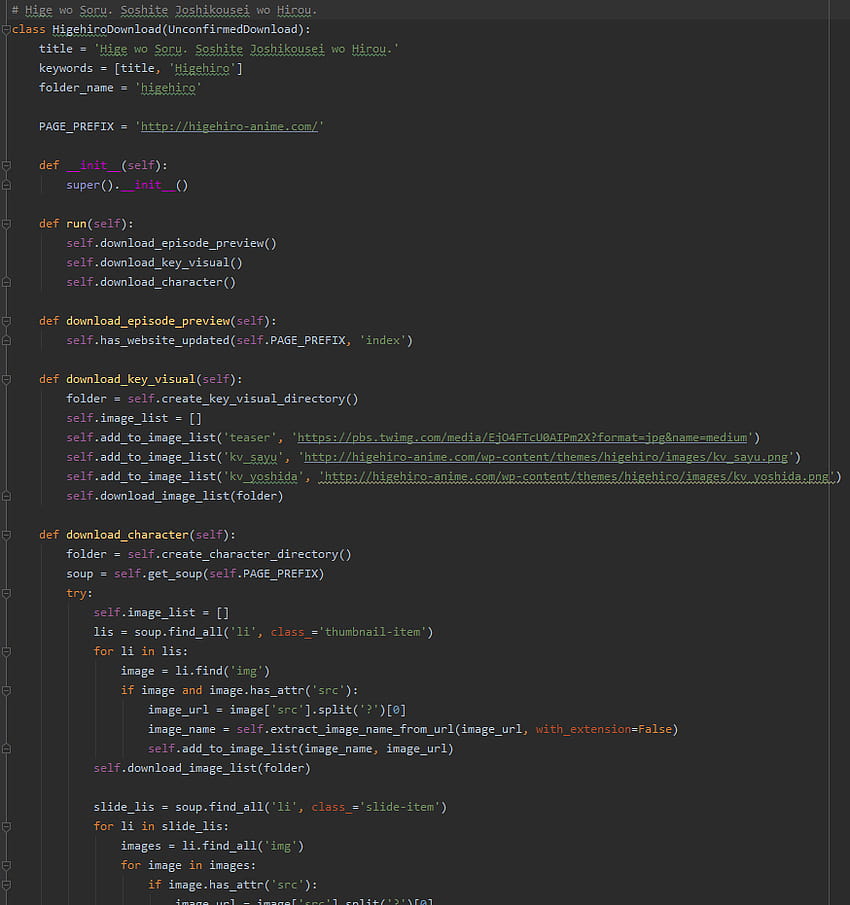Screen dimensions: 850x905
Task: Click the 'thumbnail-item' class string
Action: 372,632
